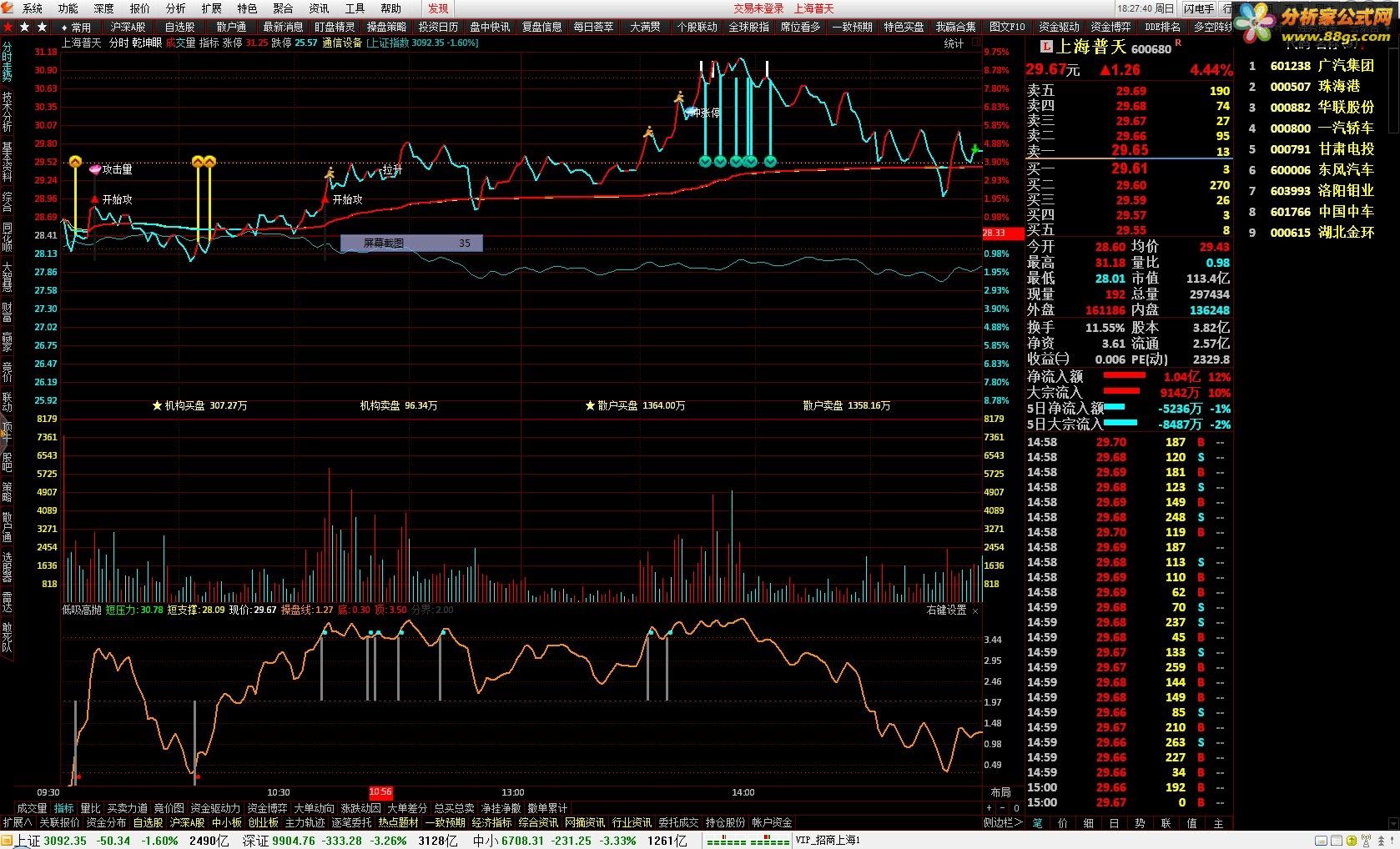The width and height of the screenshot is (1400, 849).
Task: Switch to the 发现 tab
Action: coord(438,8)
